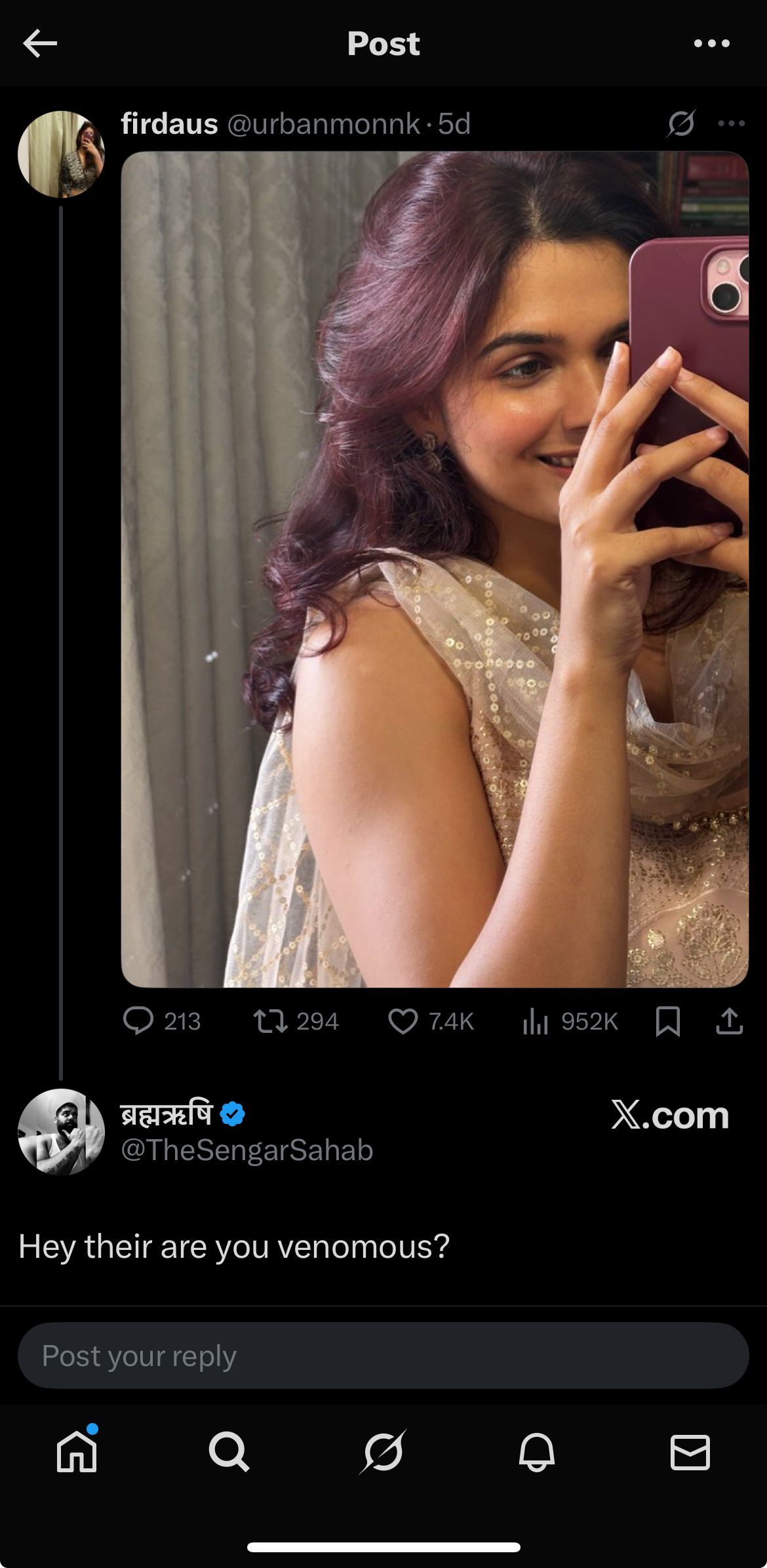This screenshot has width=767, height=1568.
Task: Open the Messages envelope tab
Action: click(690, 1452)
